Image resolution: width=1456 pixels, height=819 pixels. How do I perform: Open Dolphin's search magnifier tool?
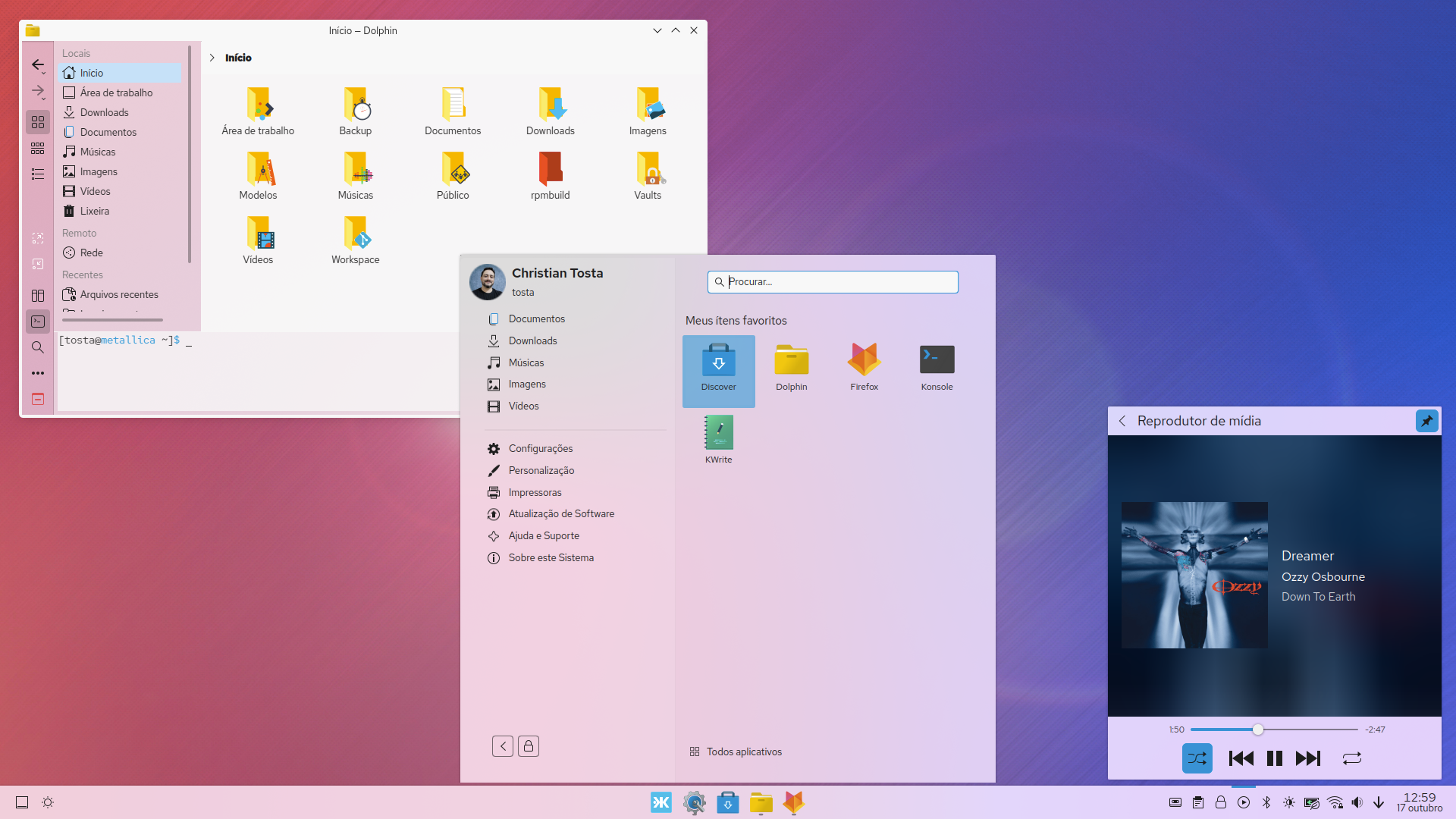37,347
